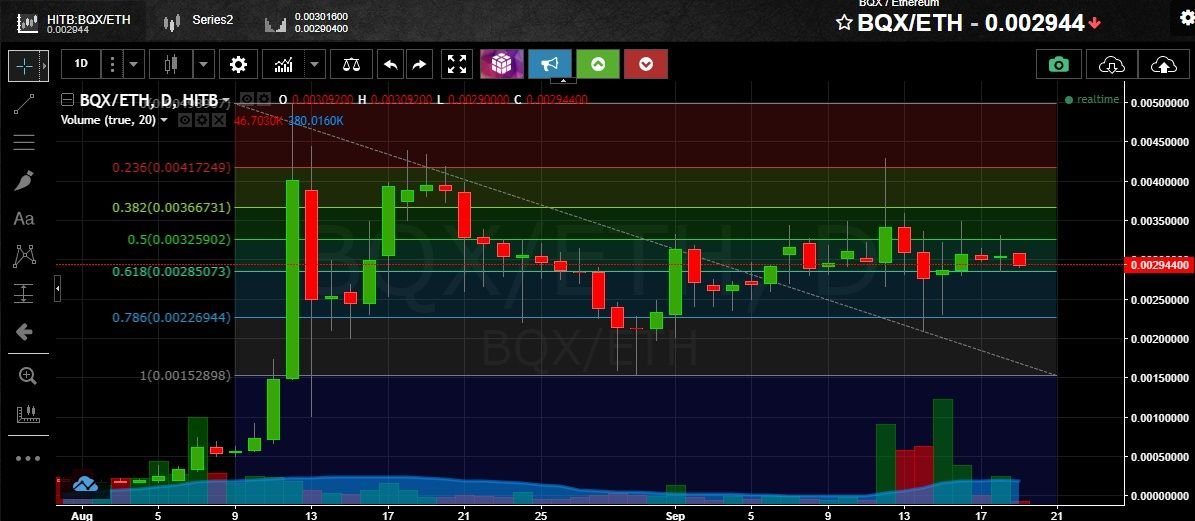Viewport: 1195px width, 521px height.
Task: Expand the indicators dropdown arrow
Action: pyautogui.click(x=315, y=64)
